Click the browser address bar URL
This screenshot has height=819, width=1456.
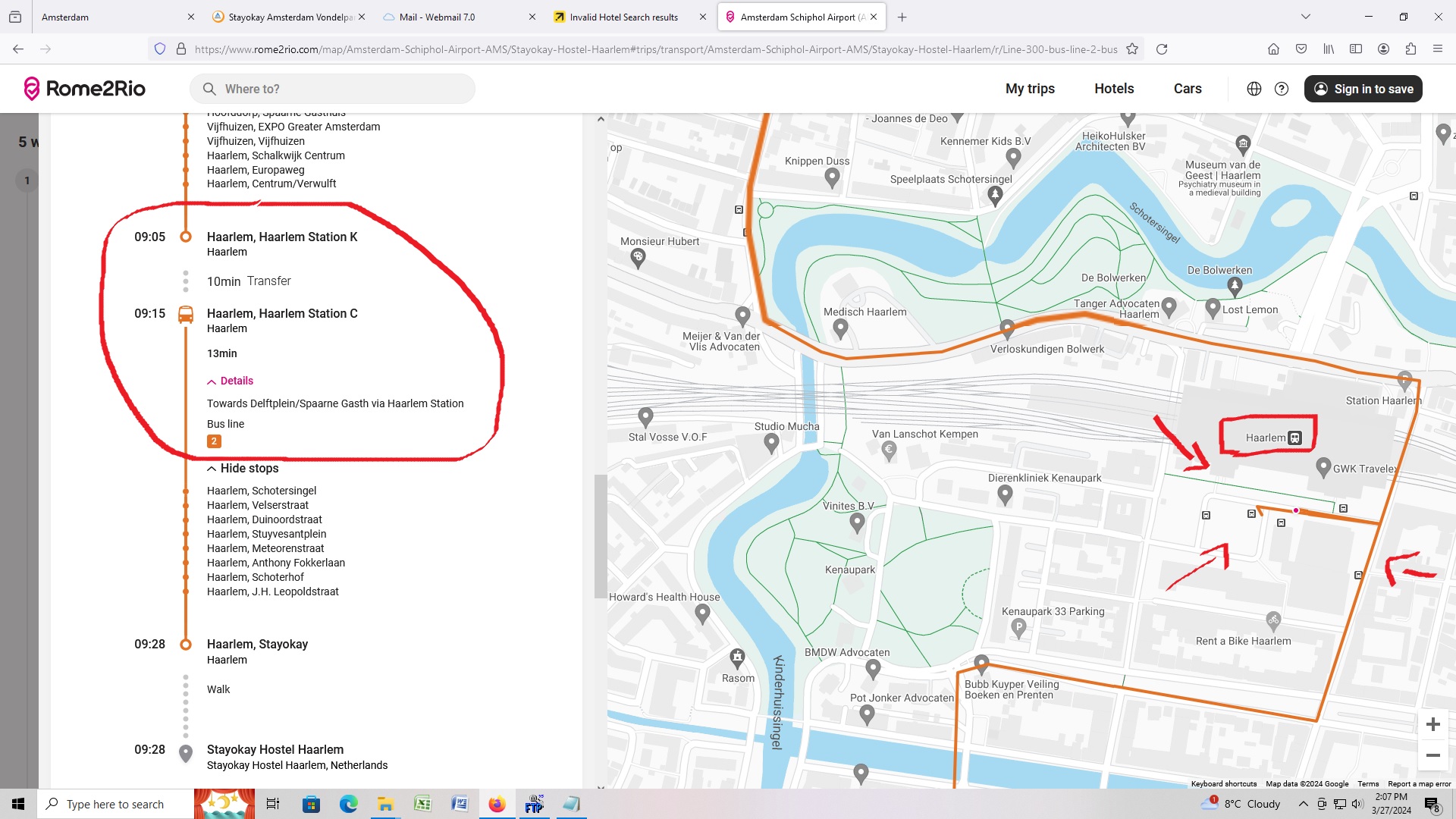click(x=655, y=49)
